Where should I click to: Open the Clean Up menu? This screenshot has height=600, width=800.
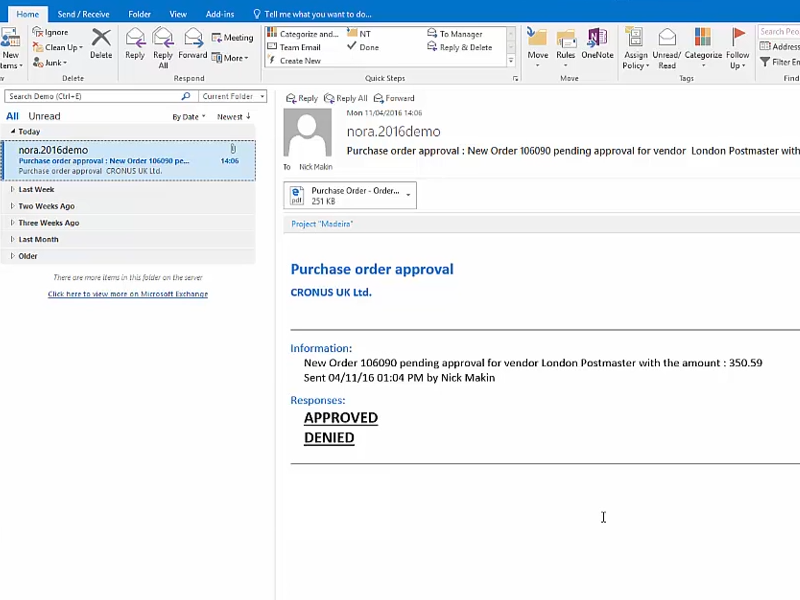pos(57,47)
